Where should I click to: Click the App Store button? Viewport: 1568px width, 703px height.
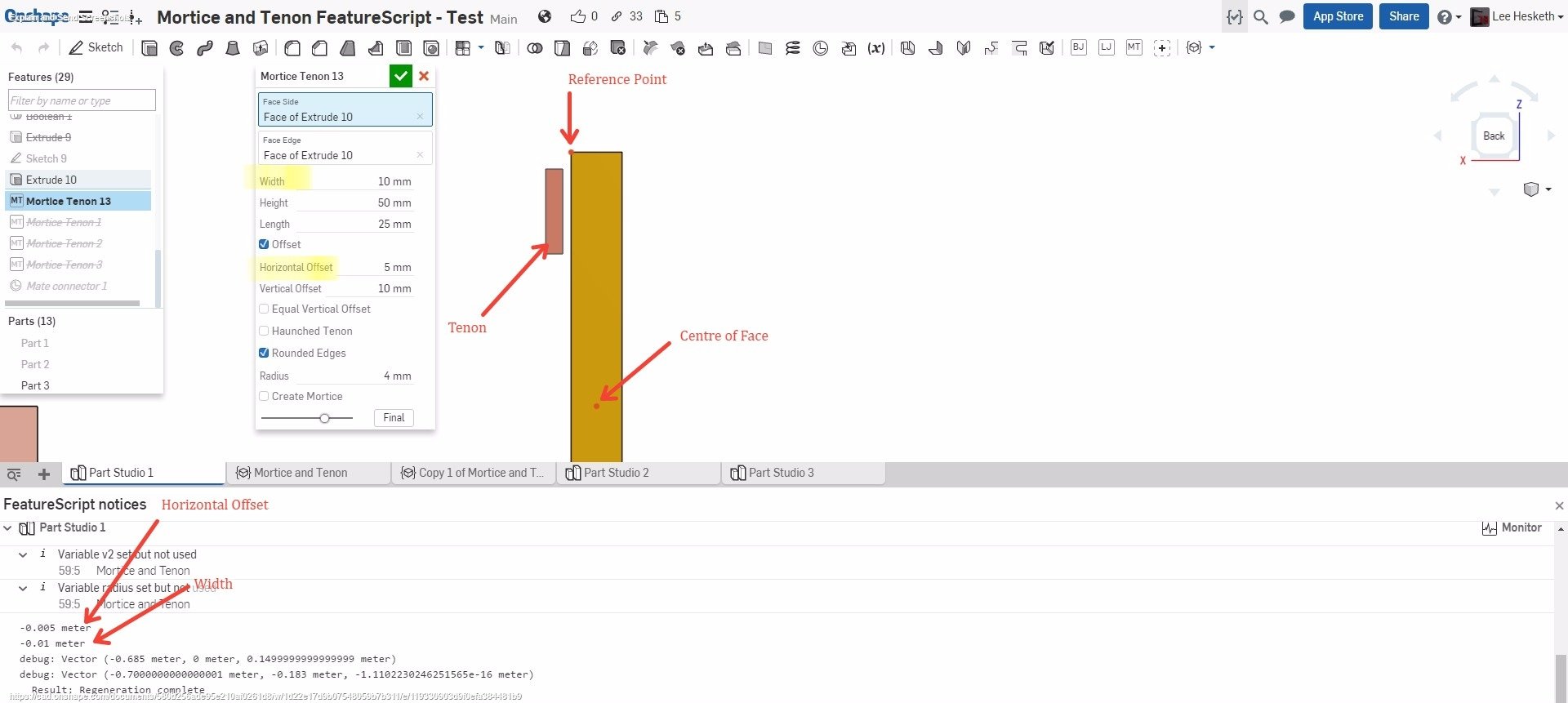pyautogui.click(x=1338, y=16)
